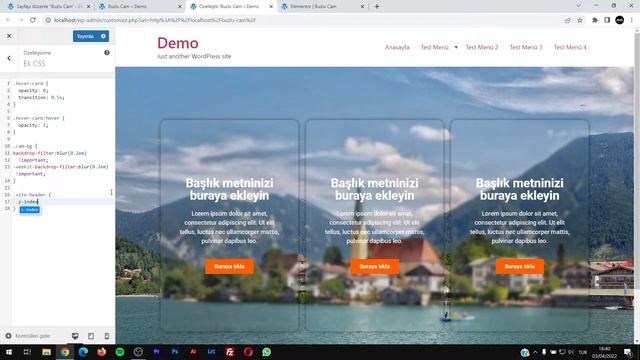Open the Demo site title link
Viewport: 640px width, 360px height.
pyautogui.click(x=178, y=43)
